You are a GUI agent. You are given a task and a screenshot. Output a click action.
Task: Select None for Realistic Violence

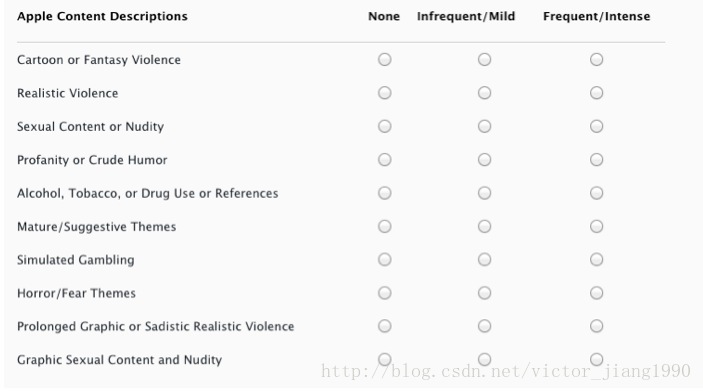(x=385, y=93)
